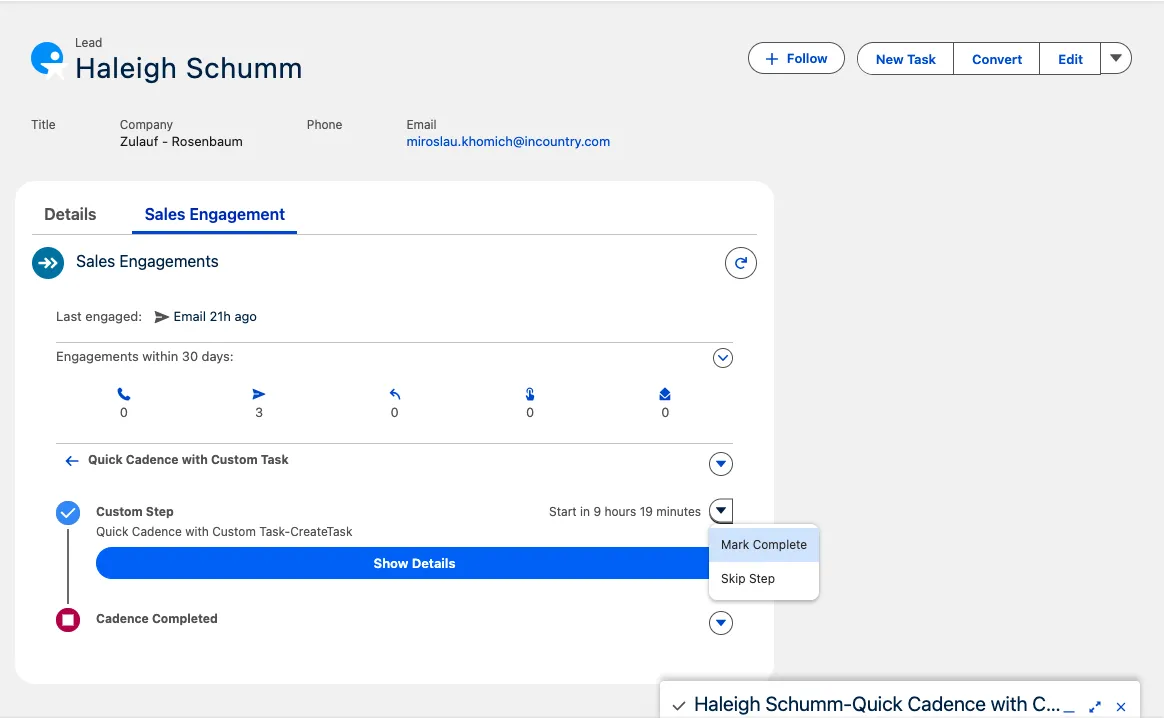
Task: Click the Custom Step checkmark circle
Action: pos(68,513)
